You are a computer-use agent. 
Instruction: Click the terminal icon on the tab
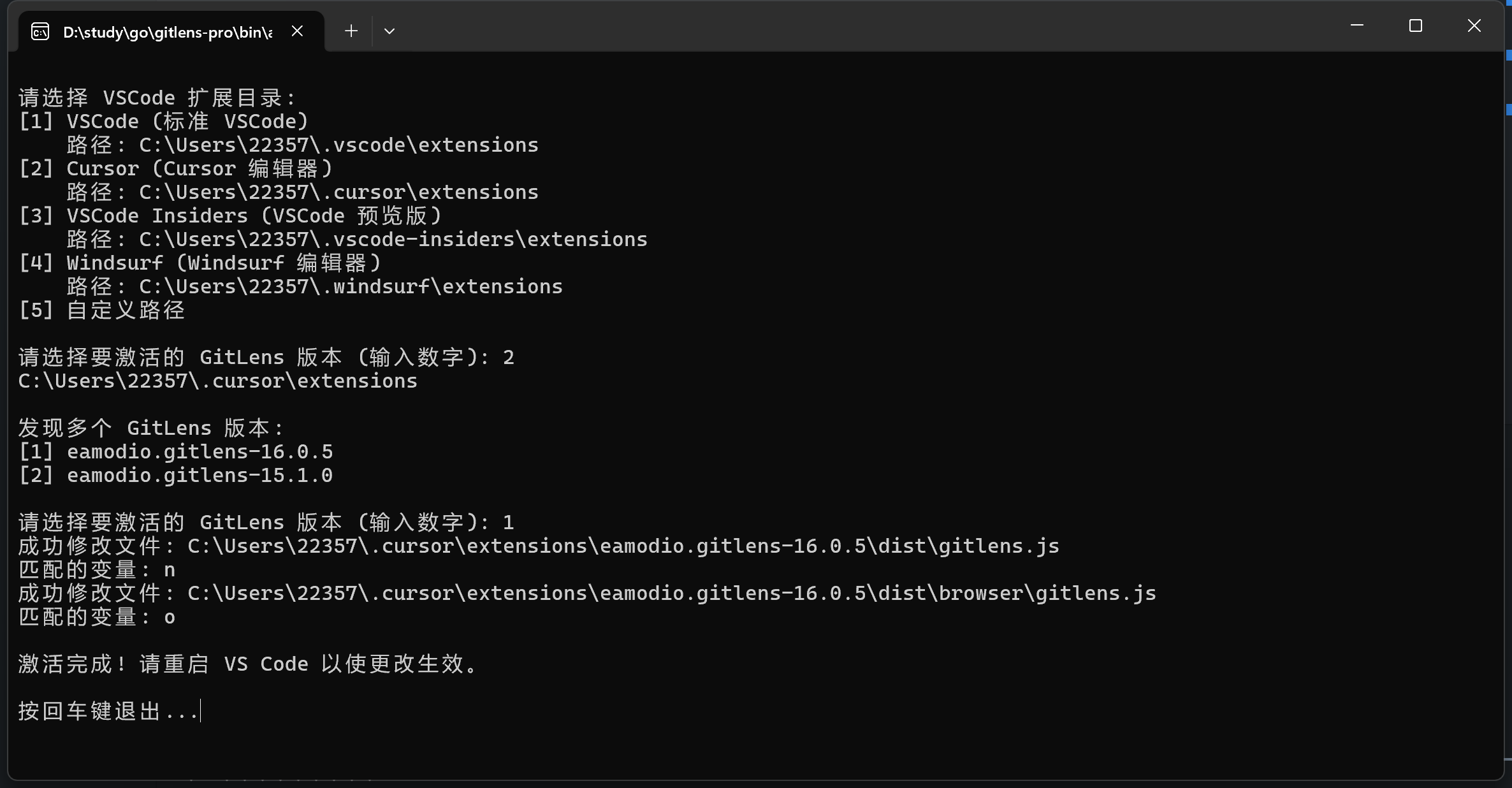click(40, 31)
